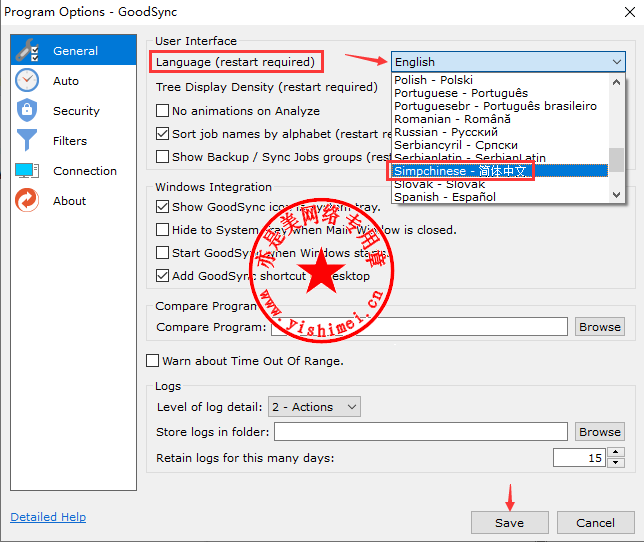Click language list scroll down arrow

pos(616,195)
